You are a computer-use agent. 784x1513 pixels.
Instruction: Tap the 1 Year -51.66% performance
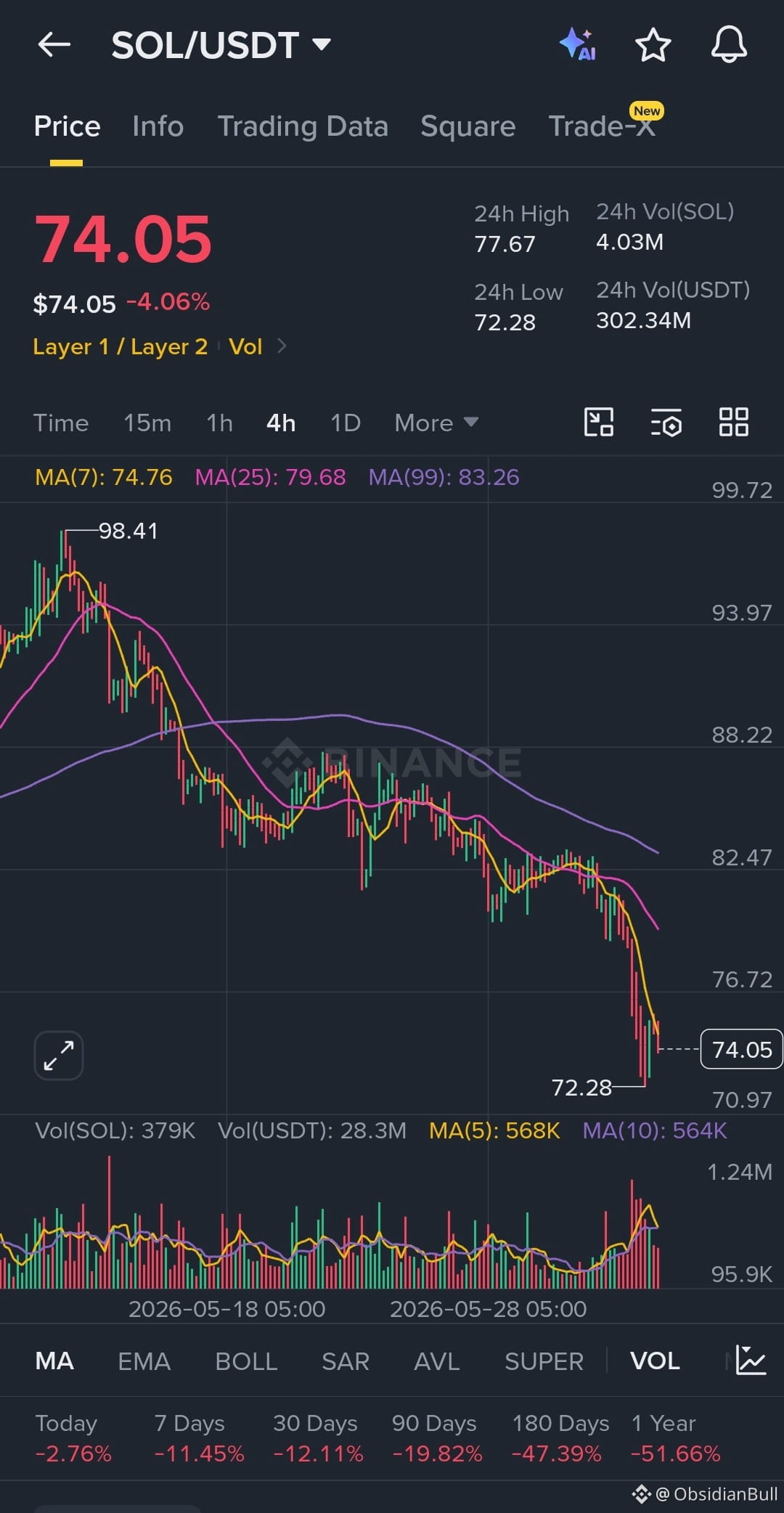(x=676, y=1437)
